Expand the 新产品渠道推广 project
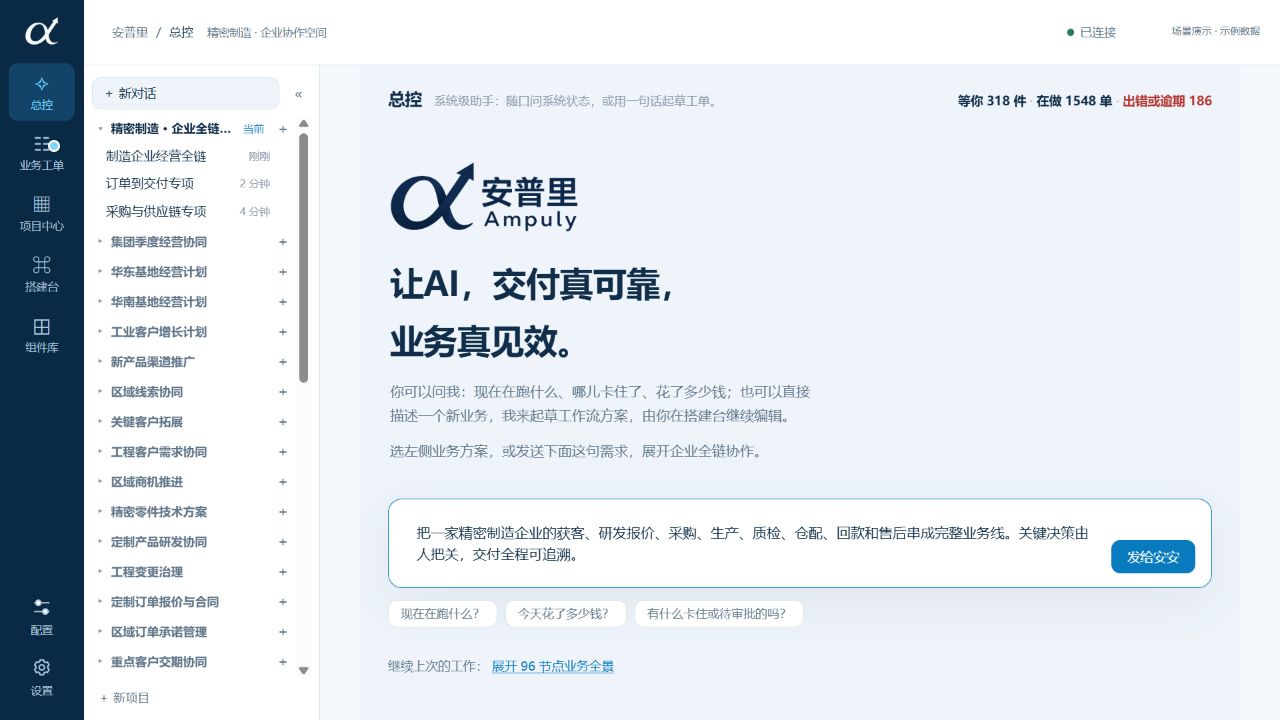Image resolution: width=1280 pixels, height=720 pixels. pyautogui.click(x=100, y=362)
